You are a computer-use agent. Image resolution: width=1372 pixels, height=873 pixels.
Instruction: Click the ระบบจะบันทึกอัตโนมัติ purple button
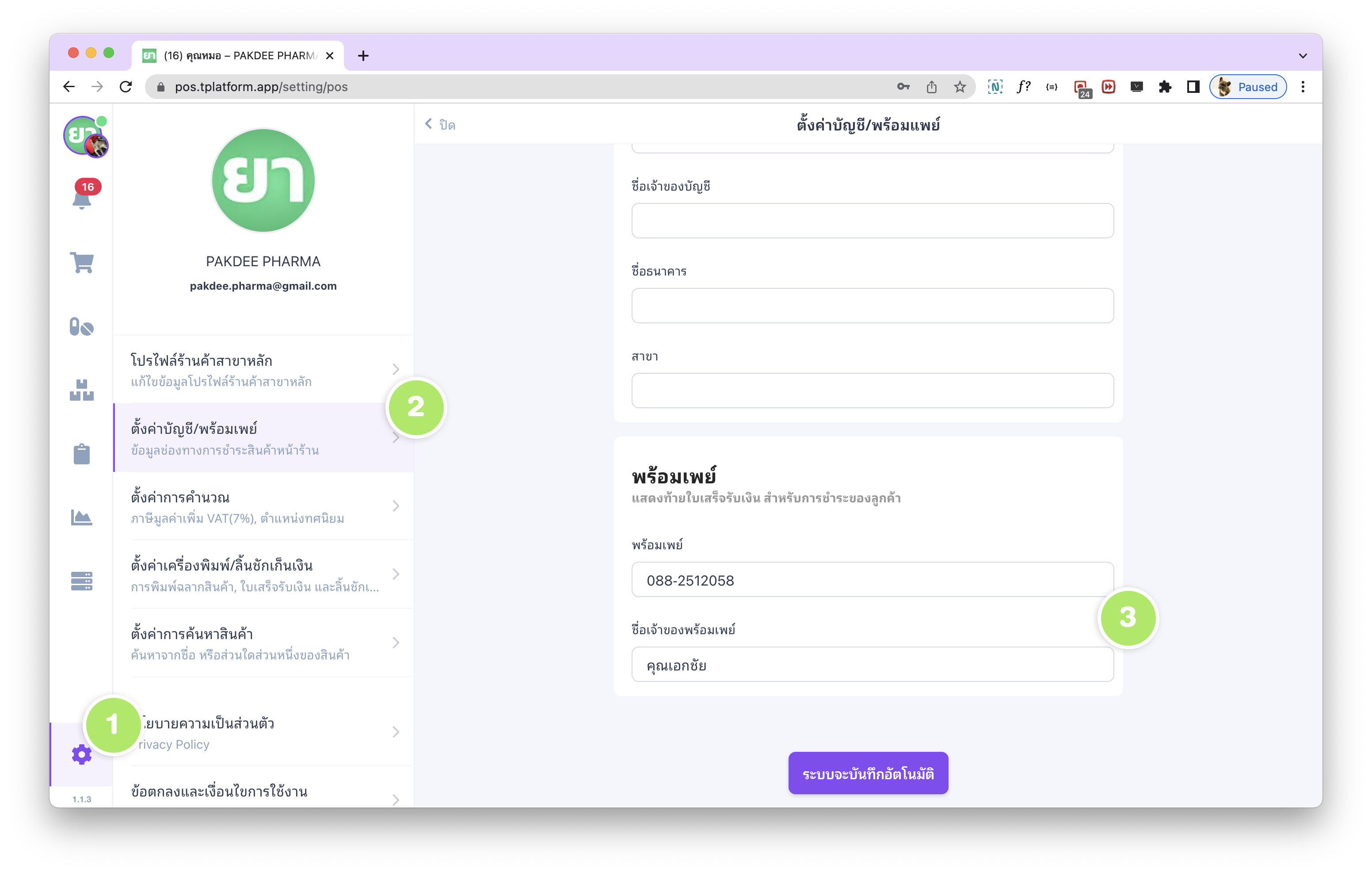[x=868, y=773]
